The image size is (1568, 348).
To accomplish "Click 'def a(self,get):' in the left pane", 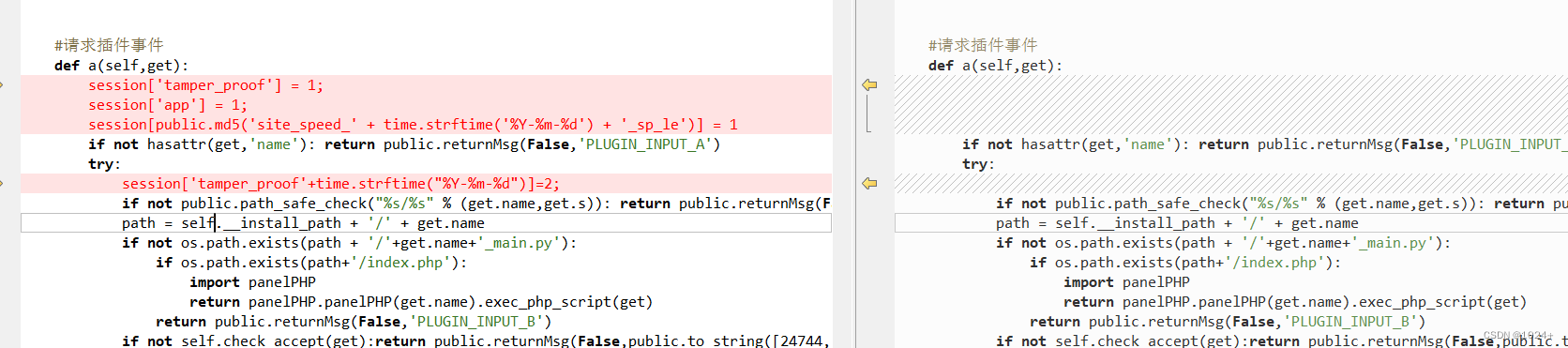I will coord(122,66).
